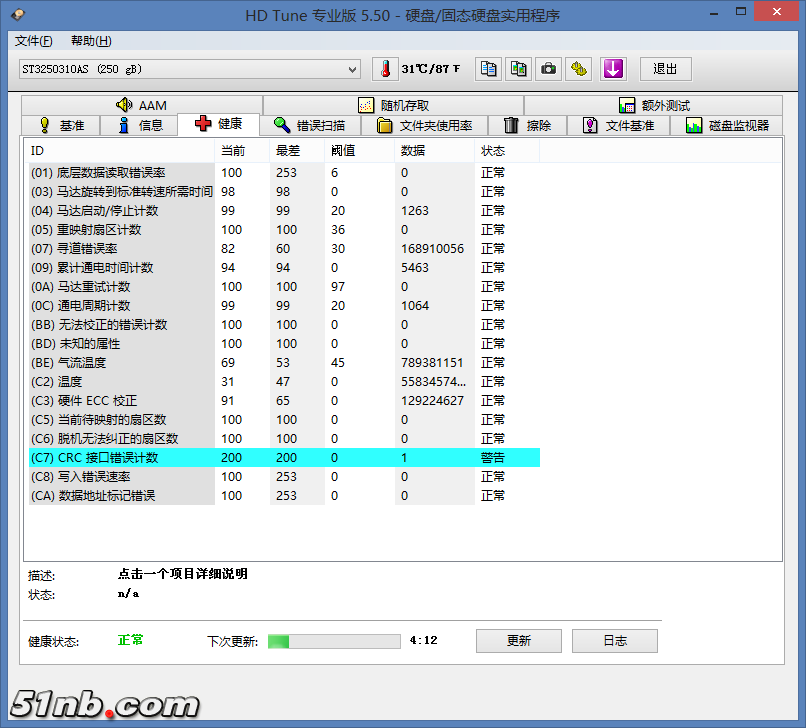806x728 pixels.
Task: Click the next-update green progress bar
Action: pos(334,641)
